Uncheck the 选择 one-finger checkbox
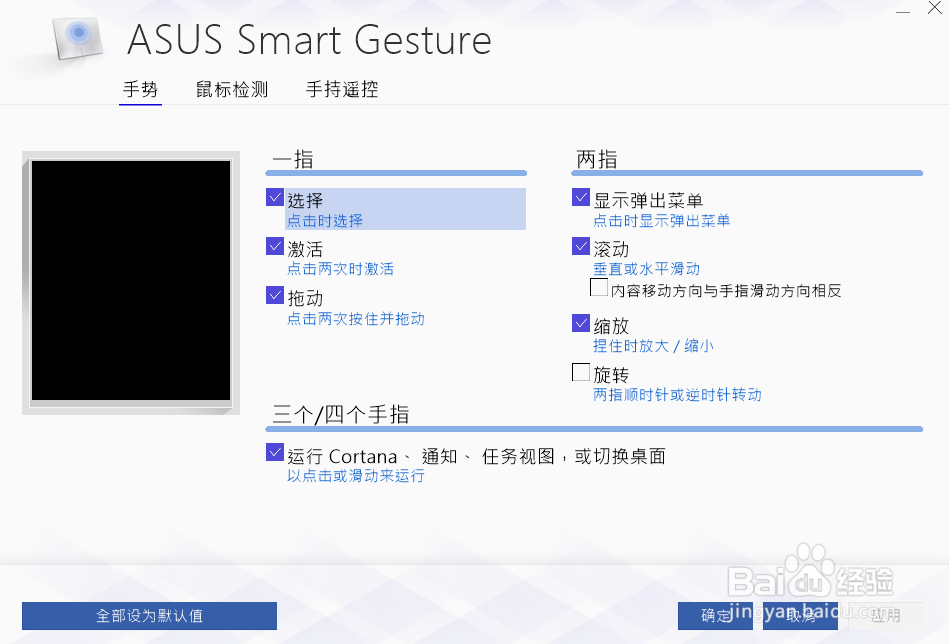Image resolution: width=949 pixels, height=644 pixels. click(275, 197)
